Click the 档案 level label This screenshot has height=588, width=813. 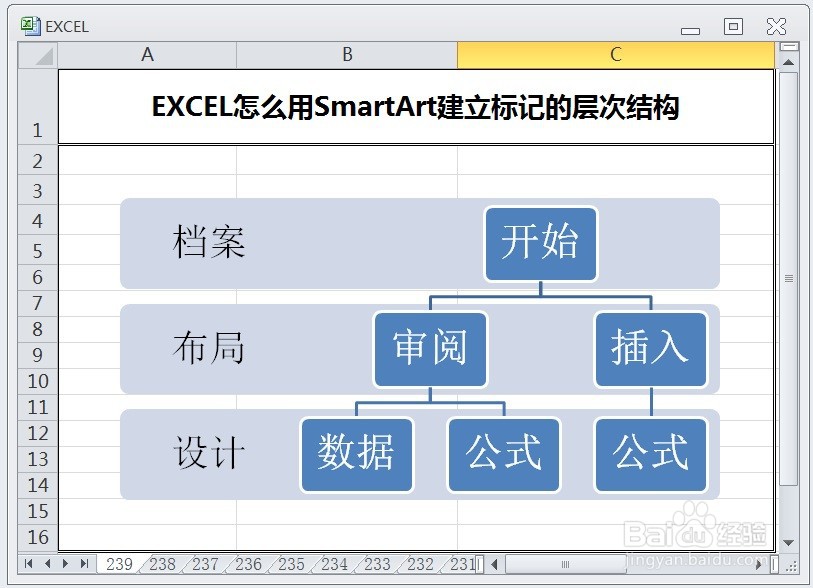pyautogui.click(x=208, y=242)
